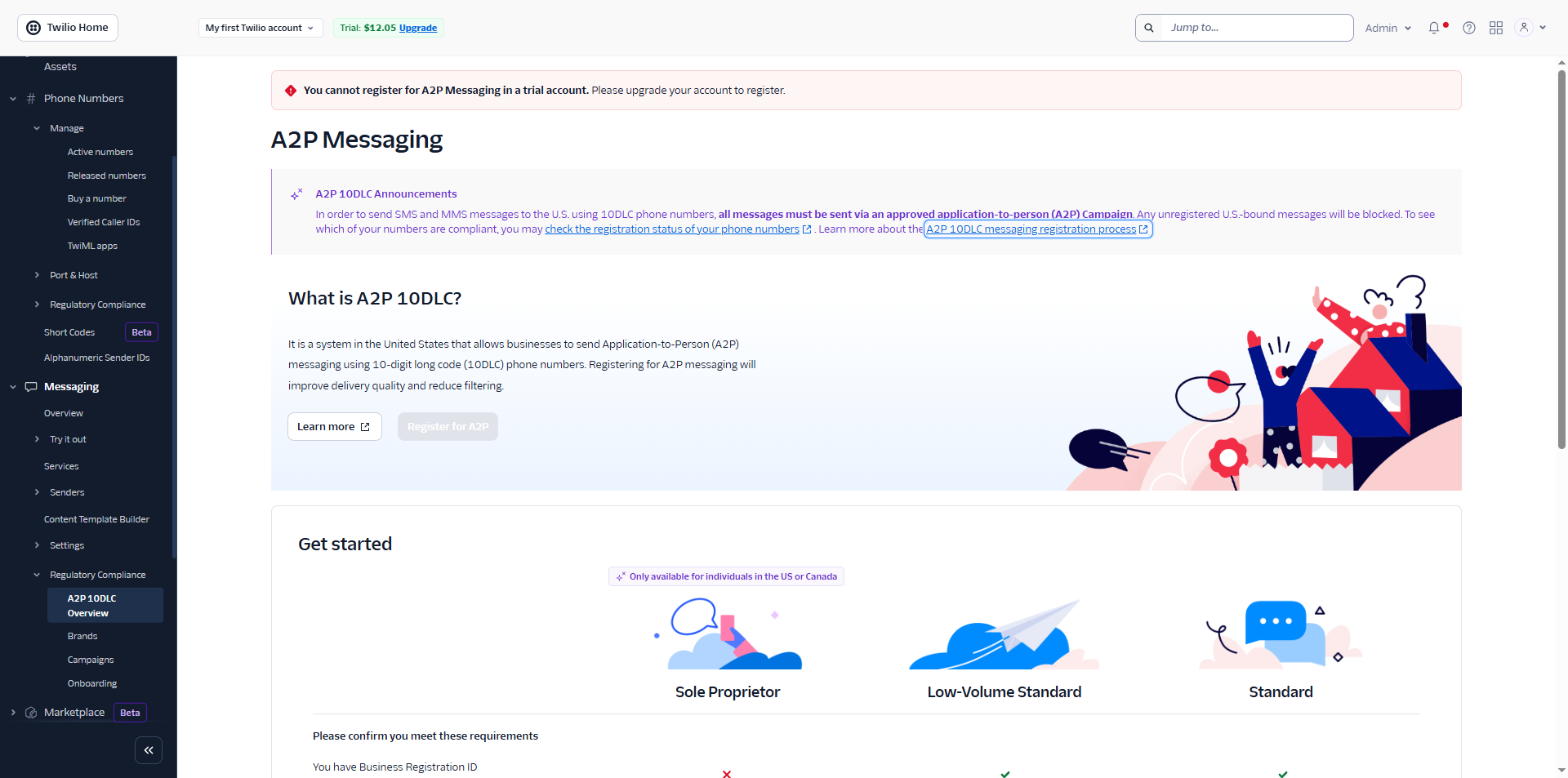Open Assets in sidebar
Image resolution: width=1568 pixels, height=778 pixels.
(x=60, y=67)
